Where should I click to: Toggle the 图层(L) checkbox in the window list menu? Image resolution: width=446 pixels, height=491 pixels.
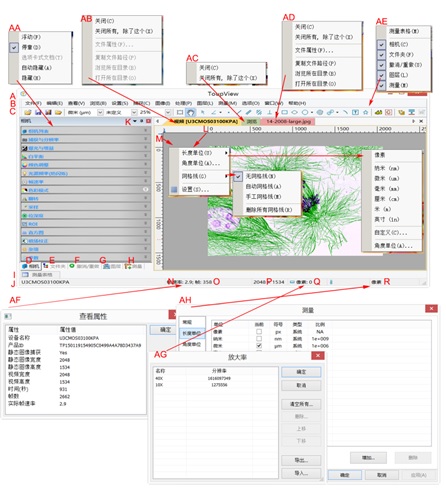tap(382, 75)
